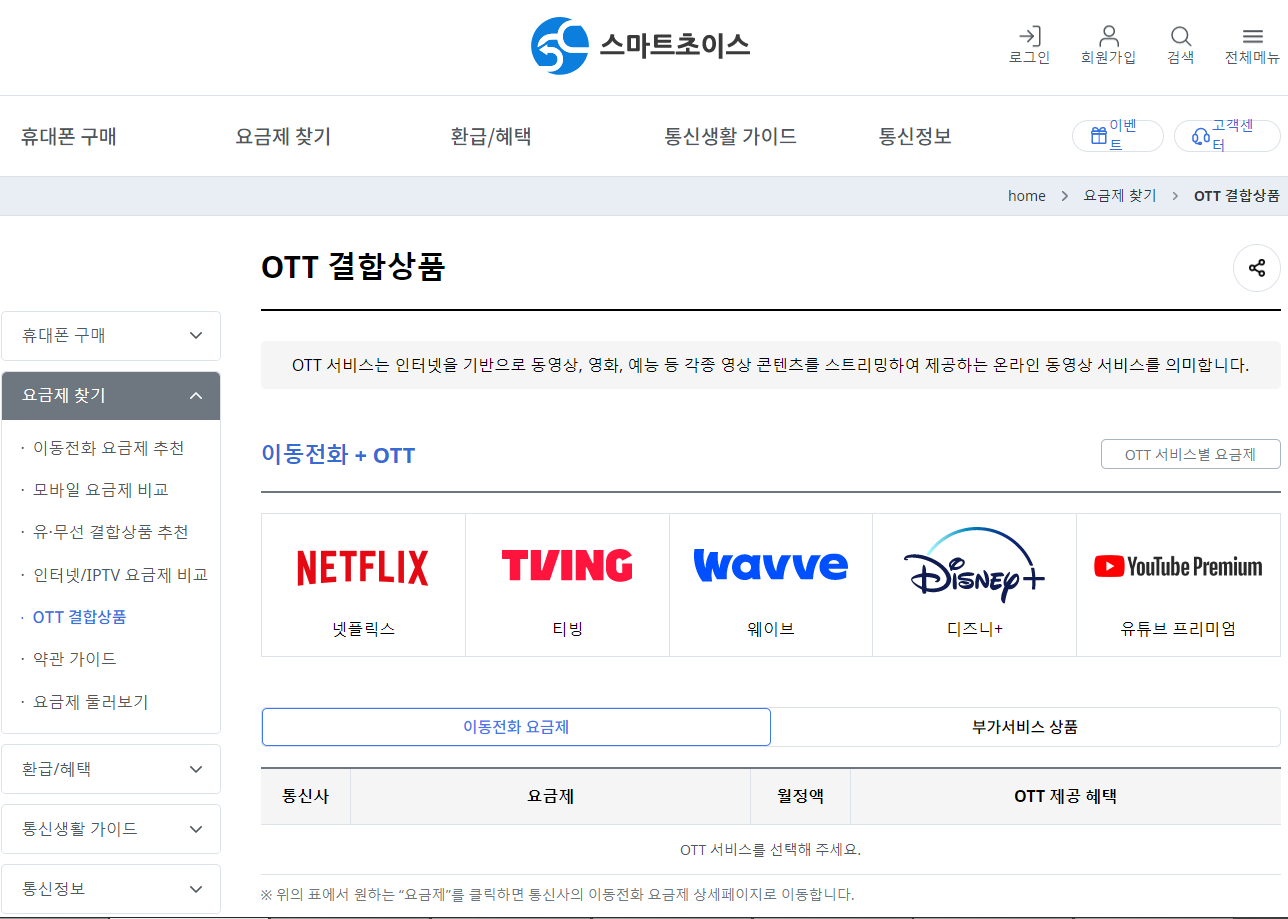Click the 통신사 column header
This screenshot has height=919, width=1288.
click(306, 797)
